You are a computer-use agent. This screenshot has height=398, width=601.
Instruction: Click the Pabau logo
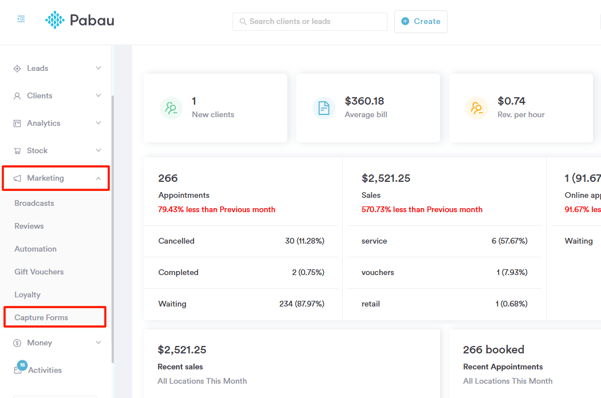pyautogui.click(x=80, y=20)
